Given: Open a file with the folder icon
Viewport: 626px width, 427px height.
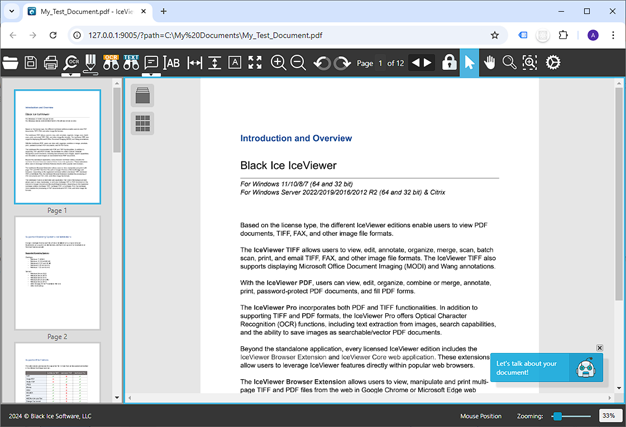Looking at the screenshot, I should (x=10, y=63).
